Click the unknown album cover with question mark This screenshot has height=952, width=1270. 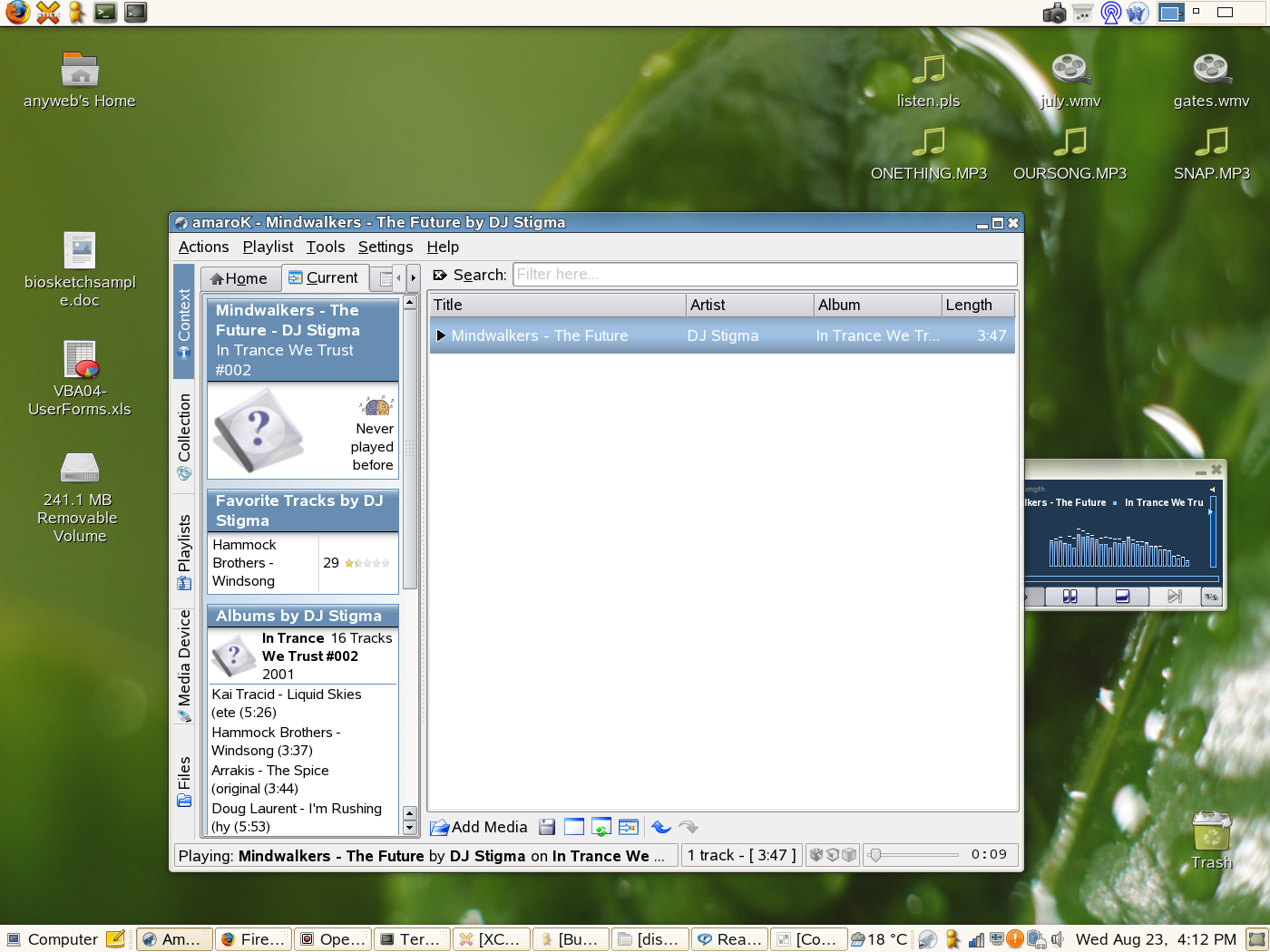tap(259, 431)
